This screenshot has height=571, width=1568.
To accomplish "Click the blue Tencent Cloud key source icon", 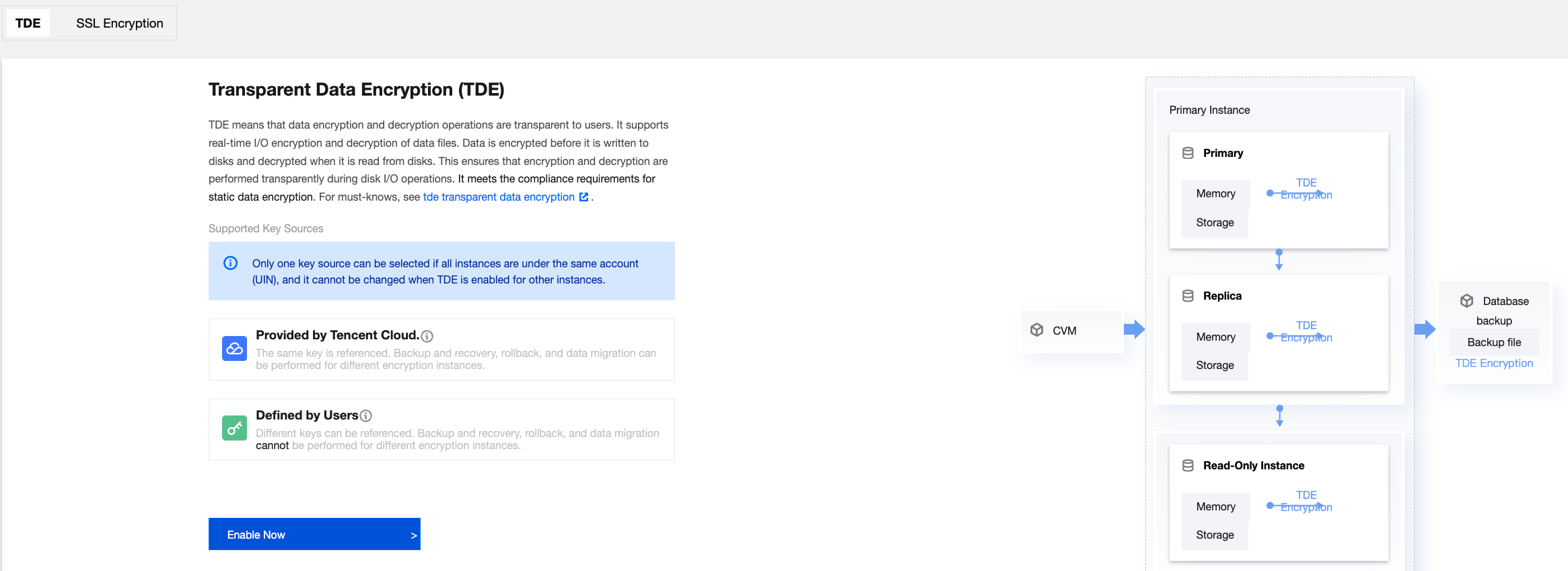I will 234,349.
